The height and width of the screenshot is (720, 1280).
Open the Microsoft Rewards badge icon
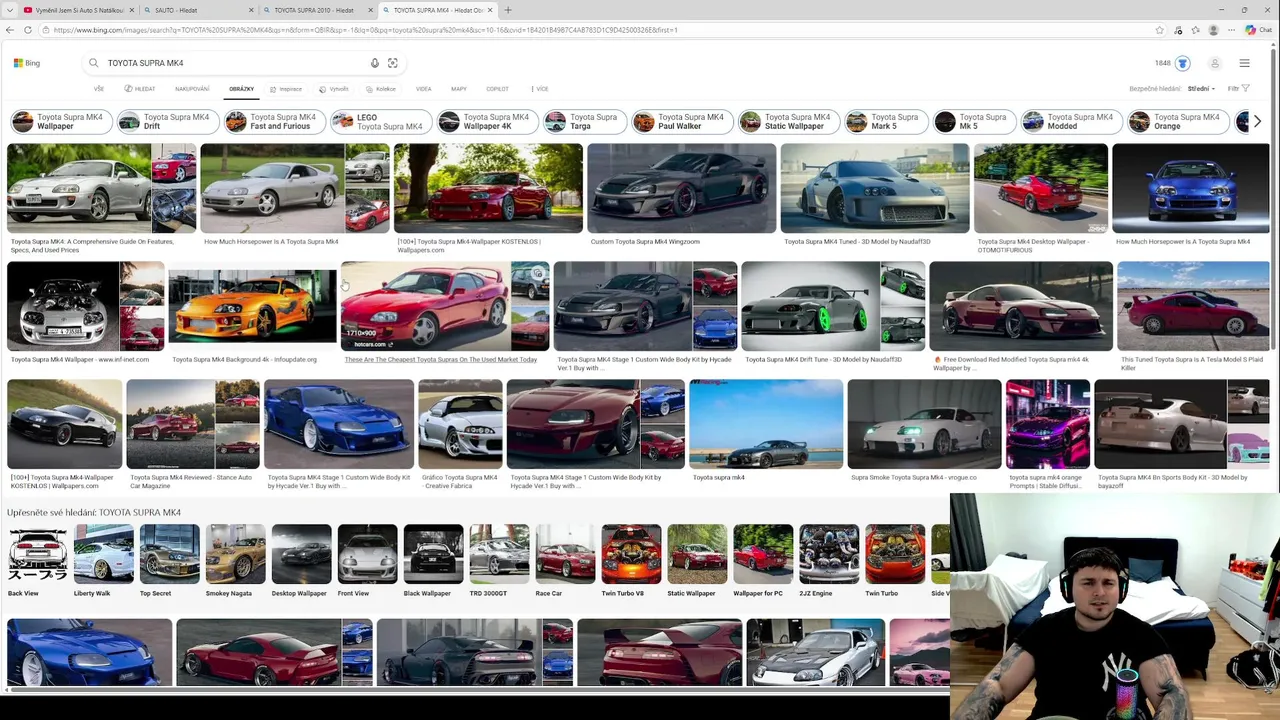point(1182,63)
